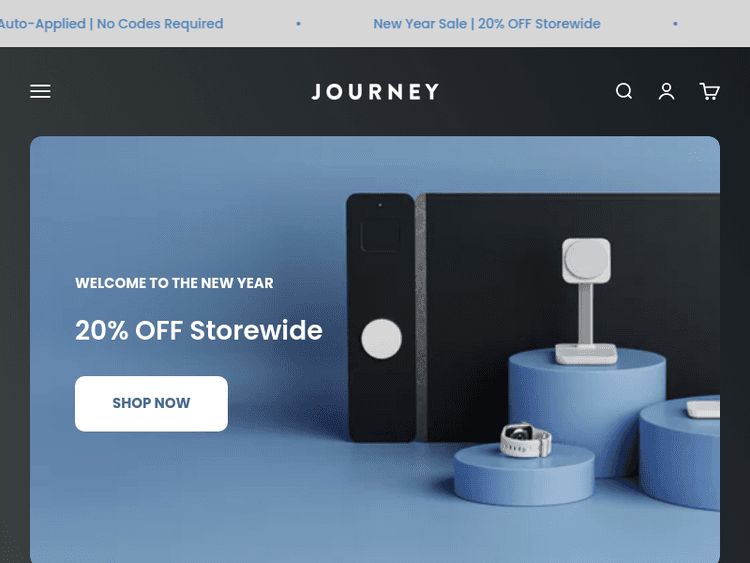The width and height of the screenshot is (750, 563).
Task: Click the white smartwatch in the banner
Action: pos(526,440)
